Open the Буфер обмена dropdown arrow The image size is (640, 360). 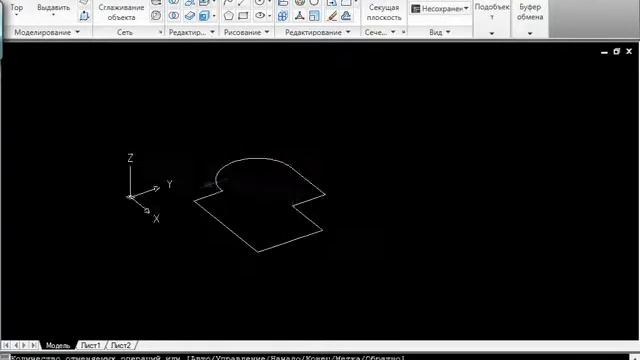click(x=530, y=33)
